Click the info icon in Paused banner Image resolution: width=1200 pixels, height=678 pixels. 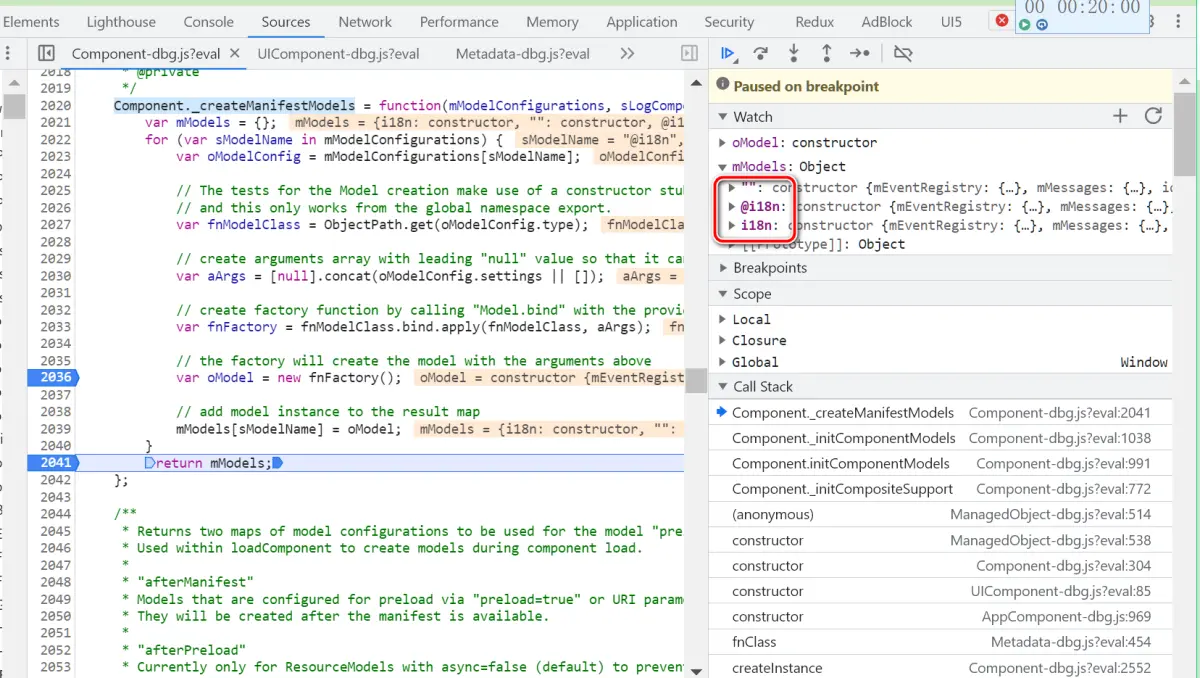(724, 86)
